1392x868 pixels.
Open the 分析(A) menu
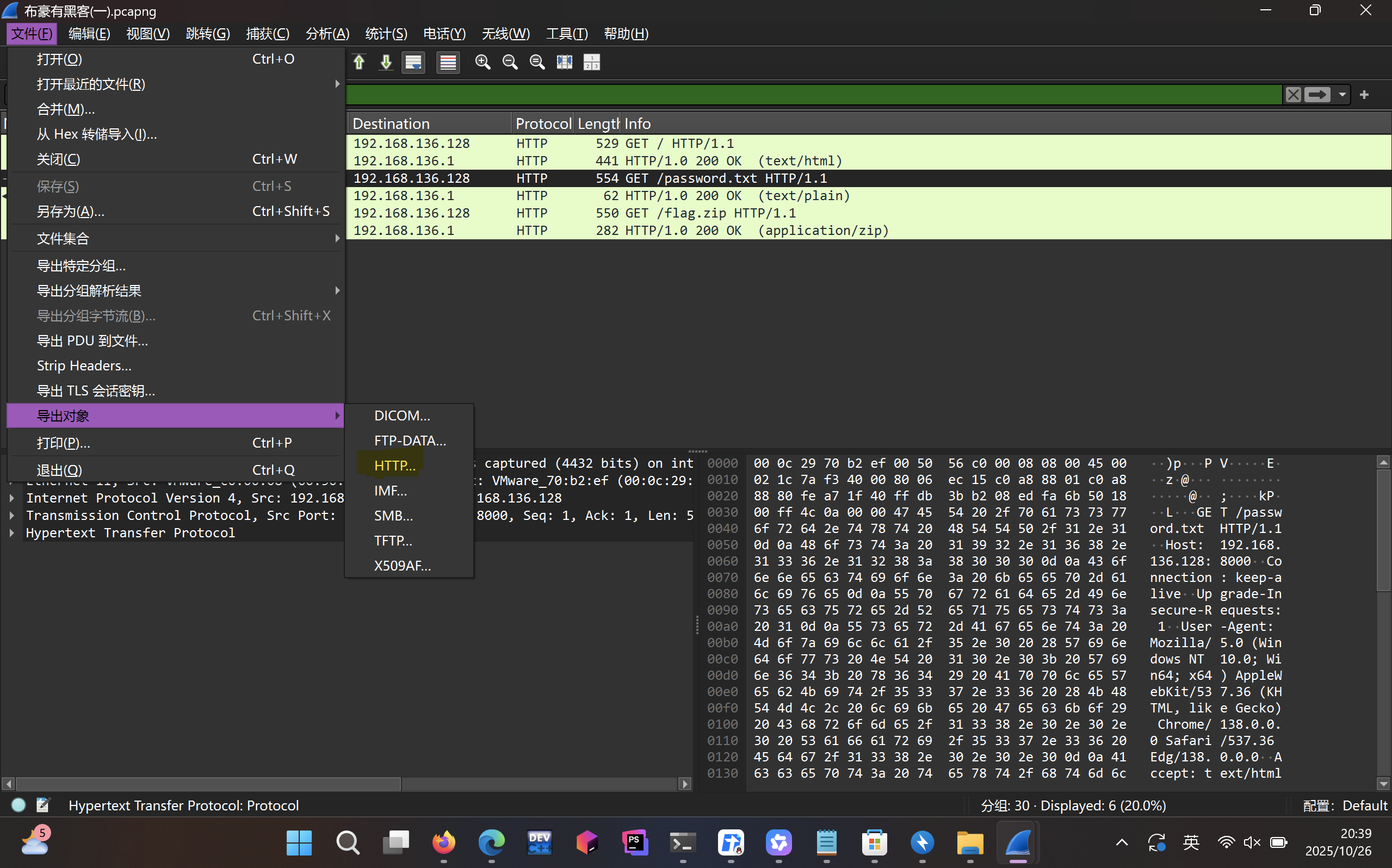327,34
